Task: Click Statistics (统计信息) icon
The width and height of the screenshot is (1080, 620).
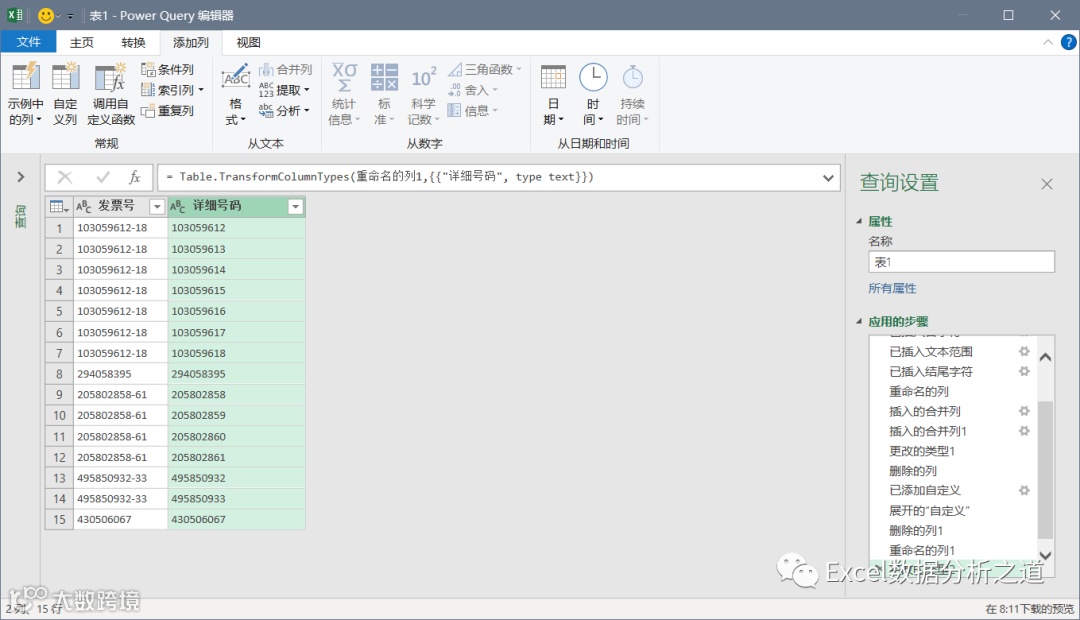Action: click(x=344, y=76)
